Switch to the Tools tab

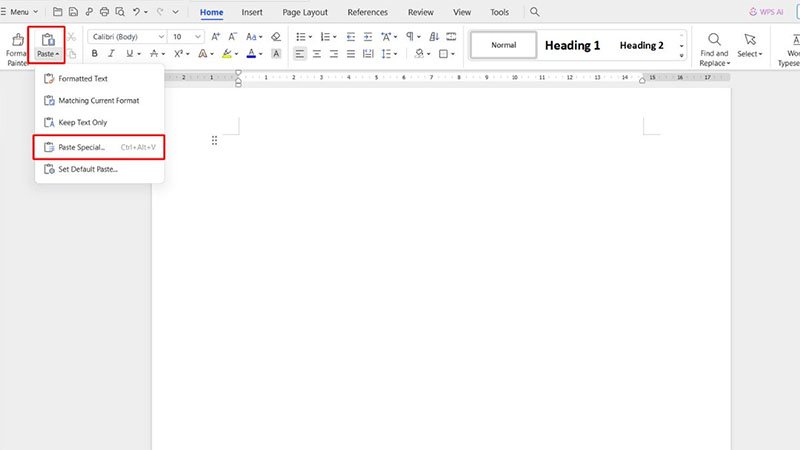click(x=499, y=12)
